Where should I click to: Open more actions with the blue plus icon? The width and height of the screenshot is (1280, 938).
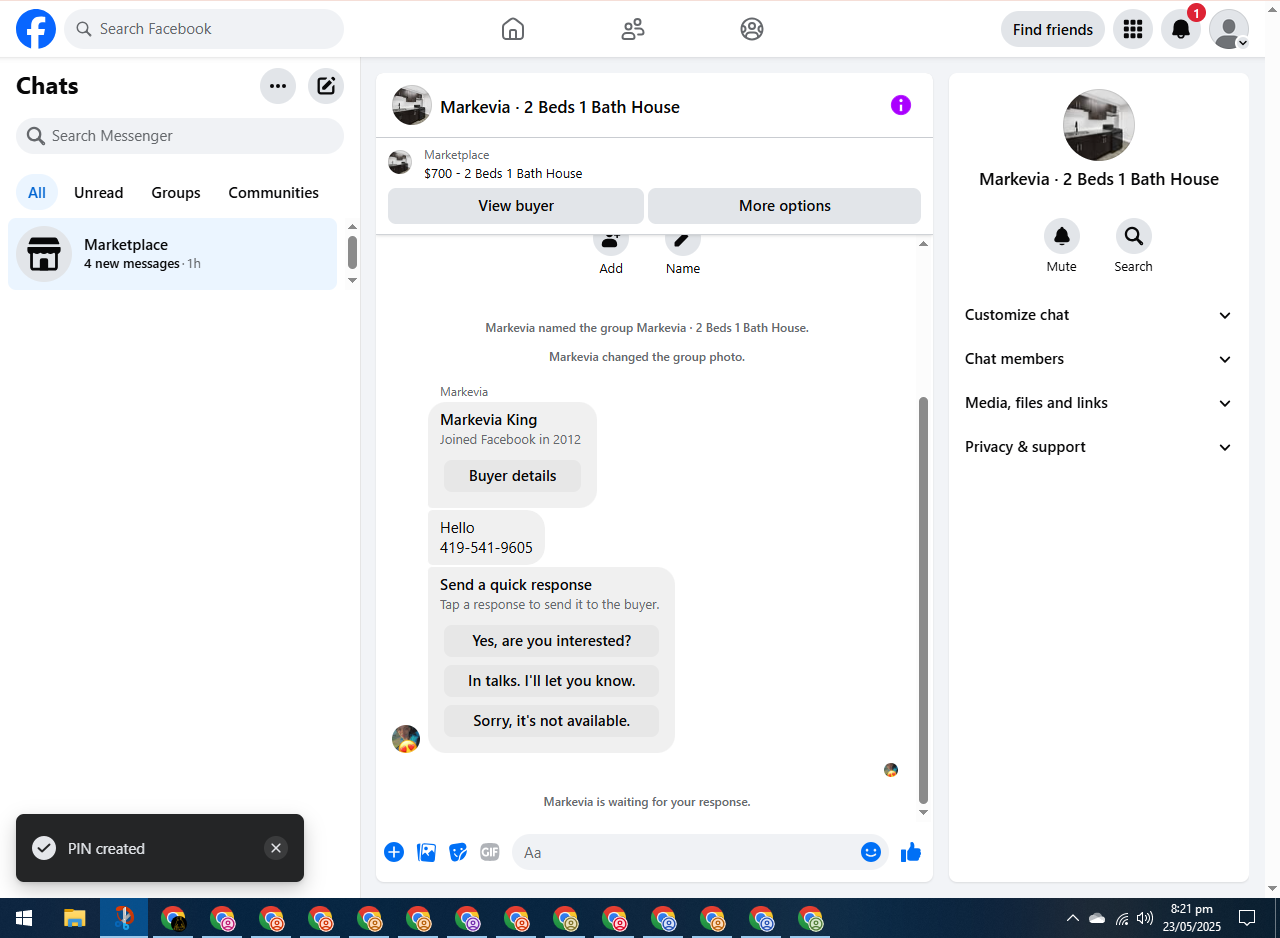394,852
